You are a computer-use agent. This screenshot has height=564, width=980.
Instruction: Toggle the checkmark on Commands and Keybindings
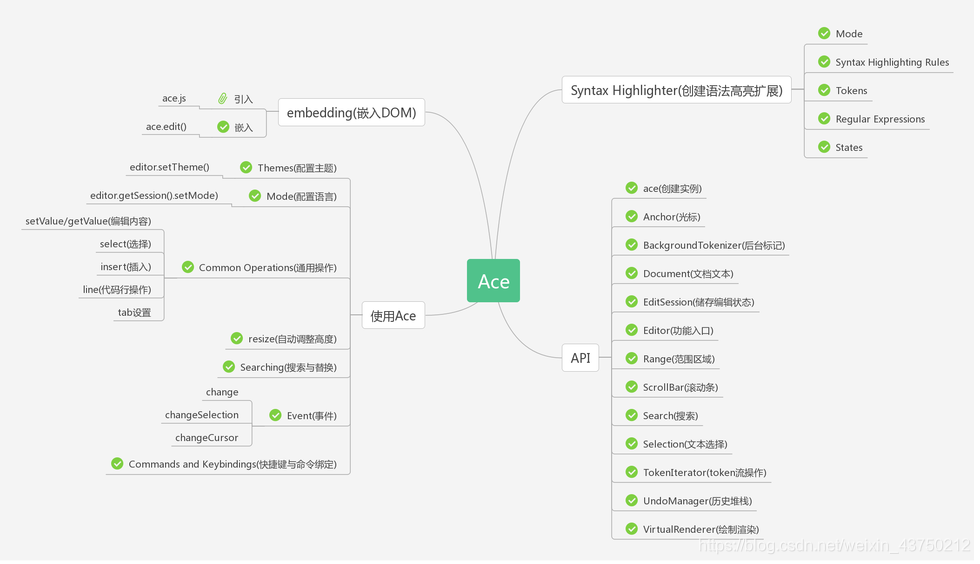[x=118, y=463]
